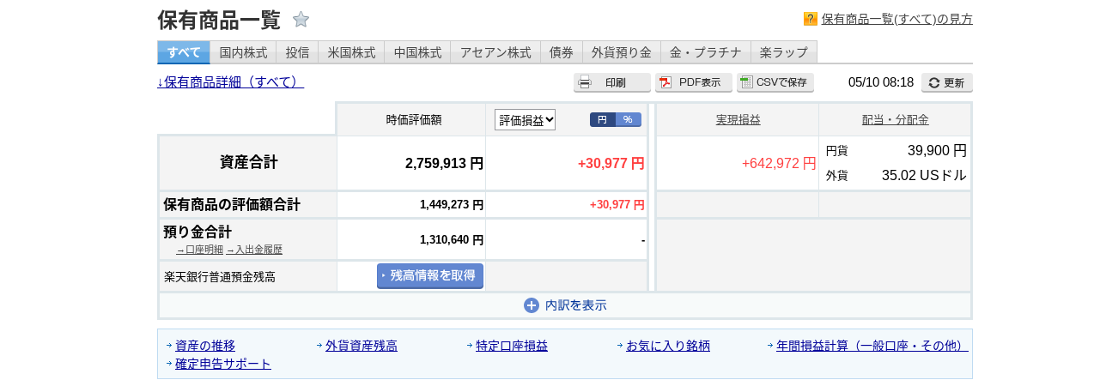Screen dimensions: 1100x392
Task: Click the 時価評価額 column header
Action: (413, 120)
